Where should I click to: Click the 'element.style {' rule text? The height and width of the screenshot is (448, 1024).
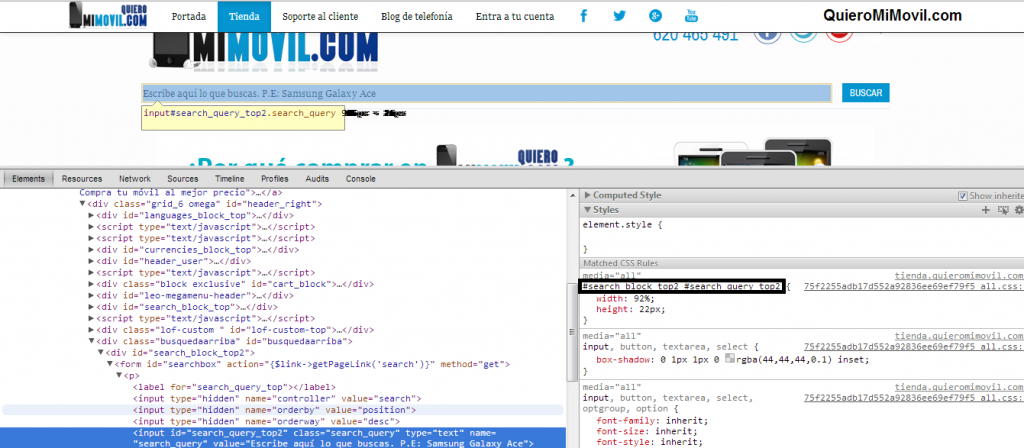coord(622,225)
